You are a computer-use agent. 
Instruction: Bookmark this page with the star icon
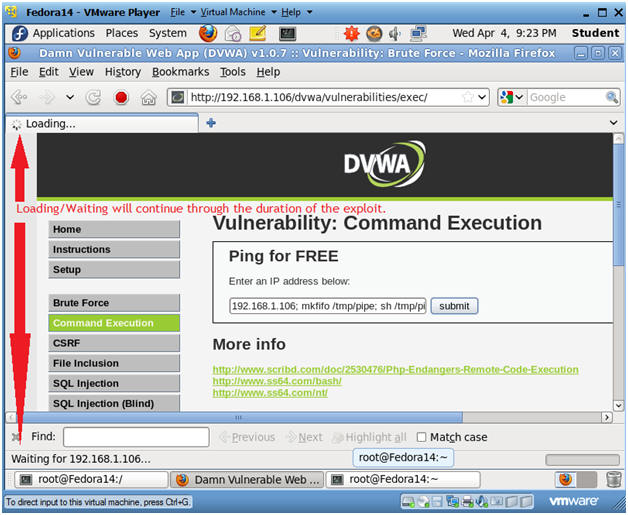tap(467, 97)
